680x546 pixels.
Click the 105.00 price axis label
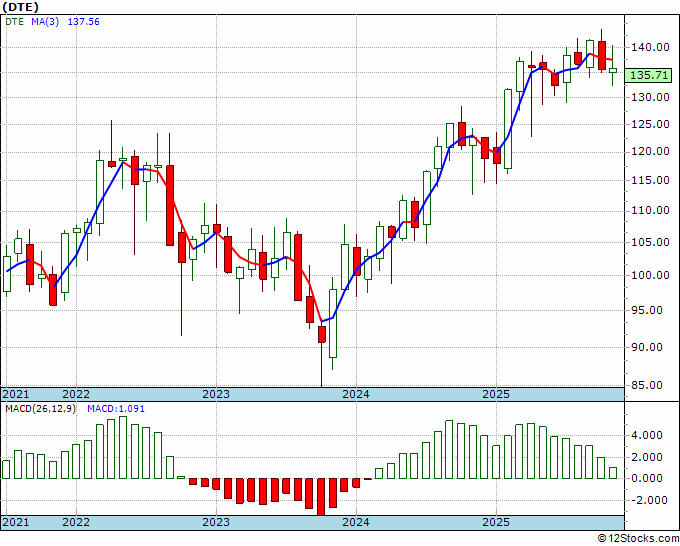pyautogui.click(x=650, y=242)
